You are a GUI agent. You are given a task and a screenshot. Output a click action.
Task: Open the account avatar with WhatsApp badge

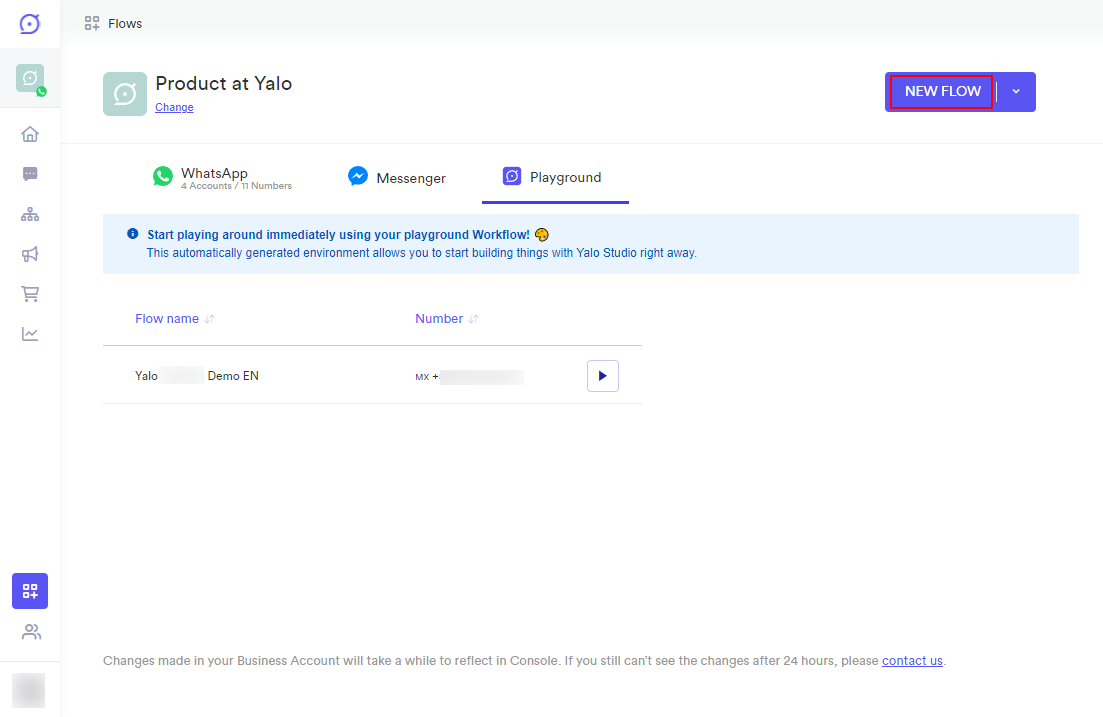30,78
